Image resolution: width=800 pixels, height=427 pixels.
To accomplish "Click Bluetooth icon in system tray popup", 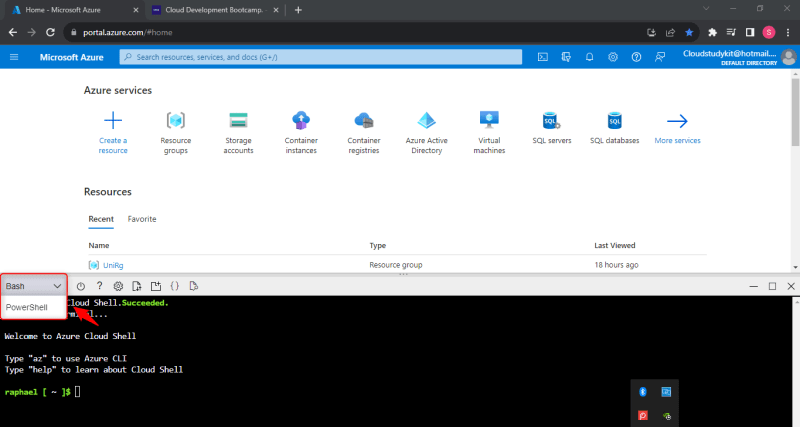I will pyautogui.click(x=643, y=391).
